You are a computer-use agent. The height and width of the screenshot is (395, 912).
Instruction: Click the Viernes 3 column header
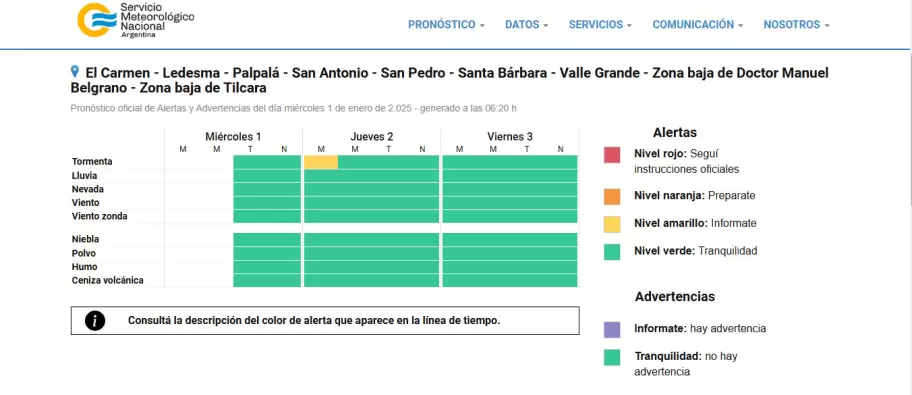click(510, 137)
